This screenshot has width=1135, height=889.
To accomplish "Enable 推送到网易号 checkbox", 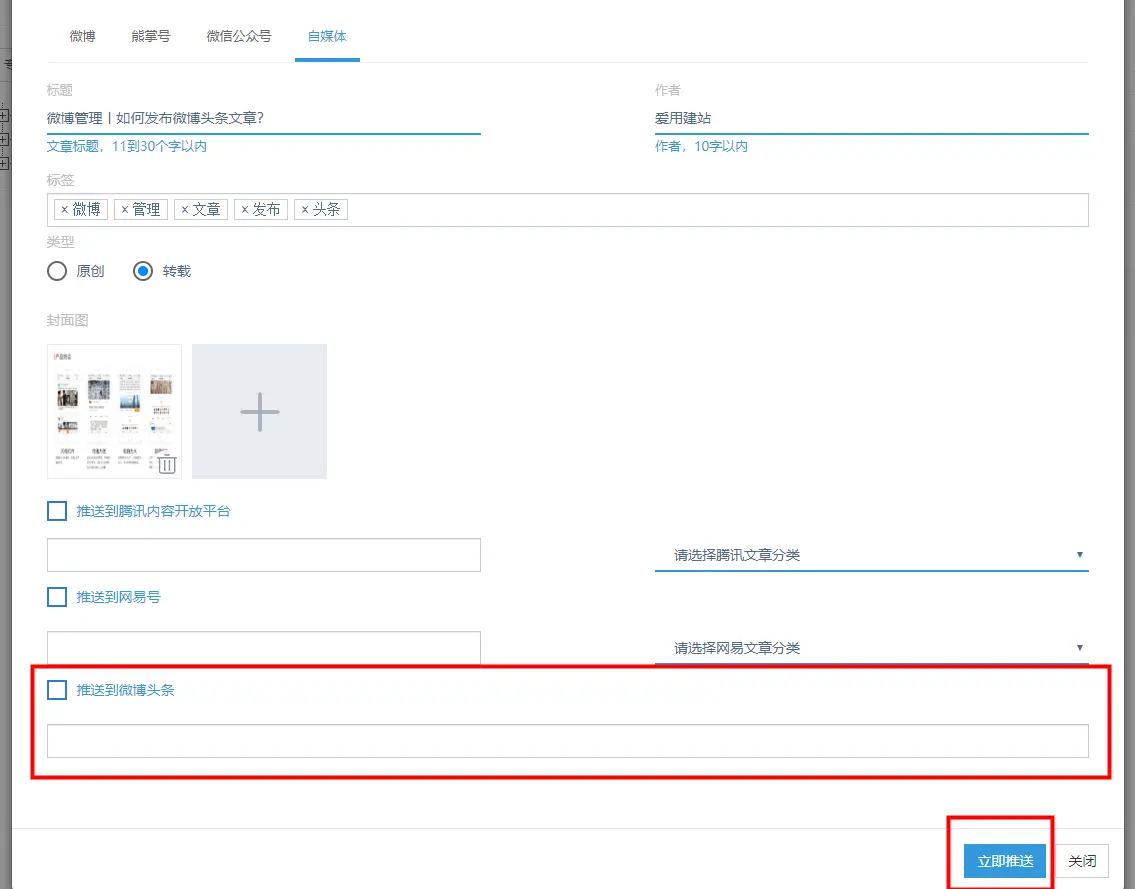I will pyautogui.click(x=57, y=597).
